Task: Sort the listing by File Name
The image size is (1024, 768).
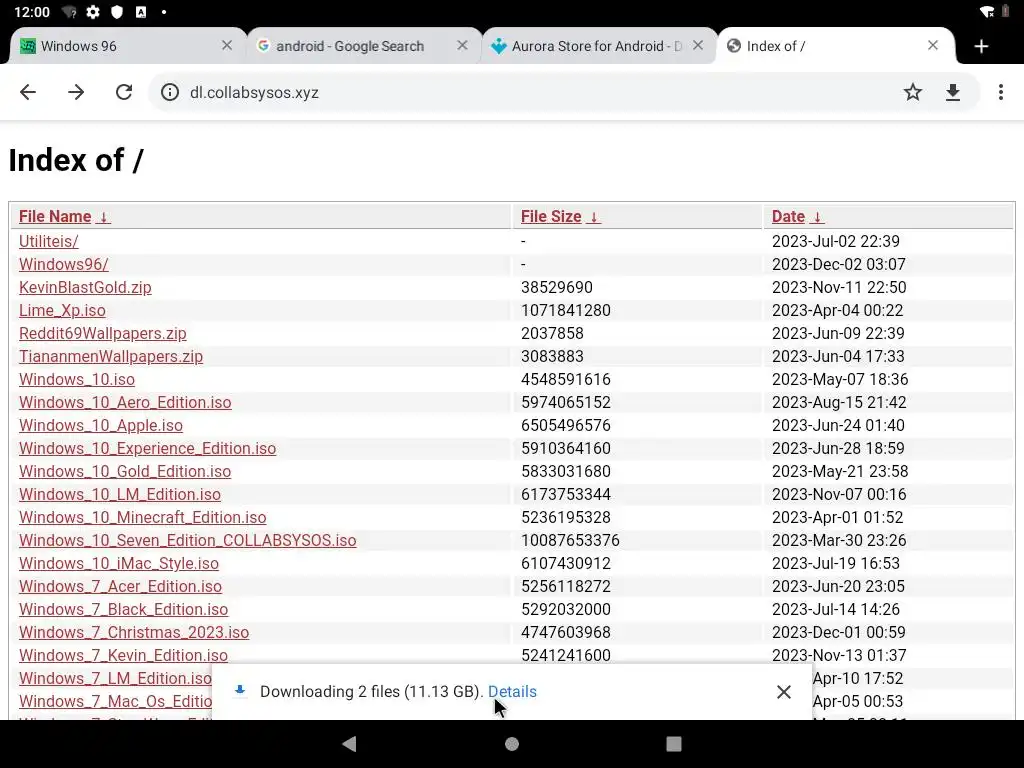Action: 65,216
